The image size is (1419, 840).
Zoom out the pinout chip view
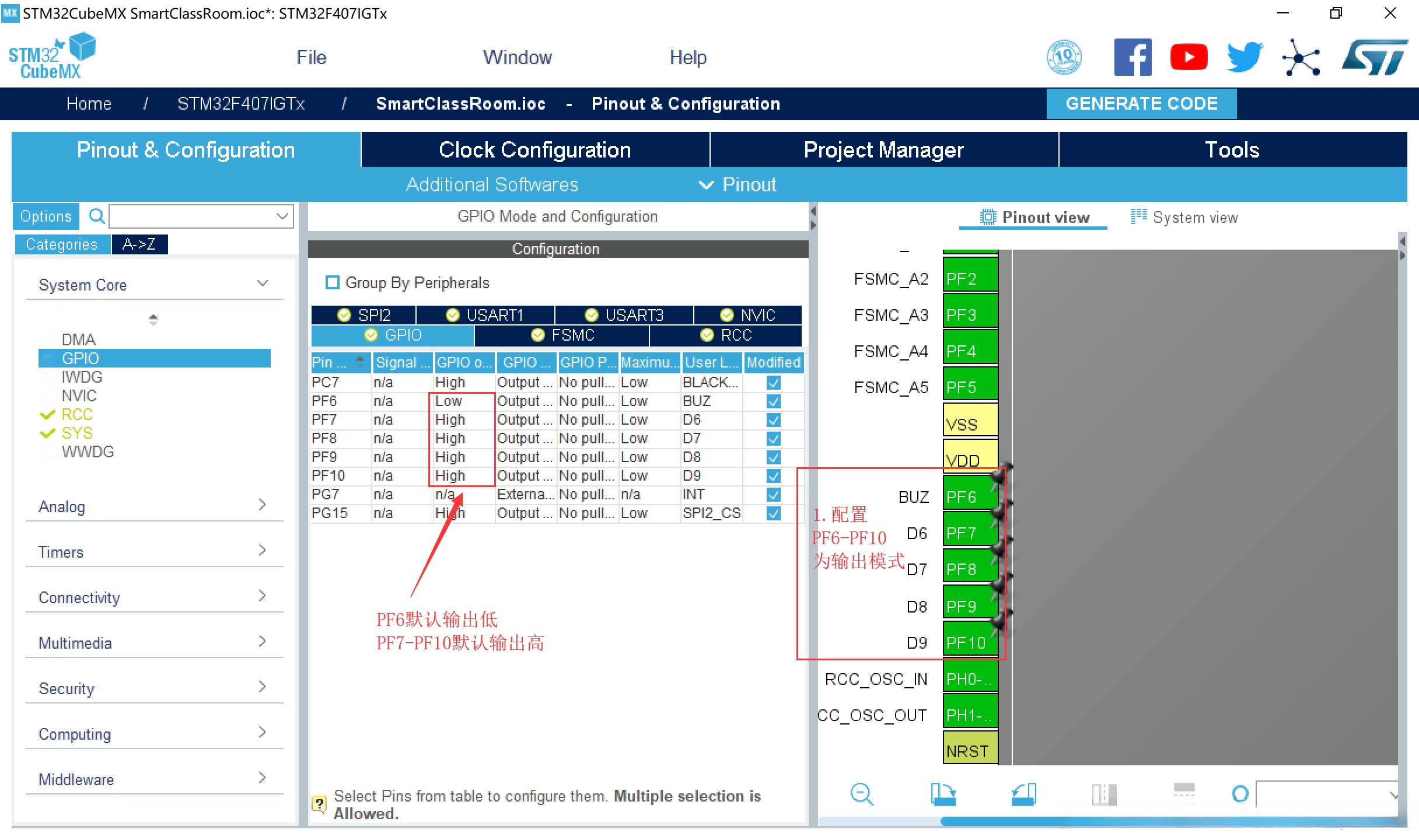[861, 794]
